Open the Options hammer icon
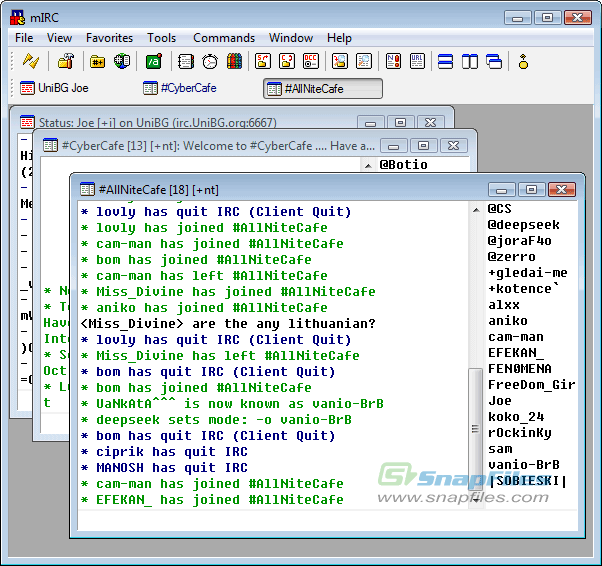The height and width of the screenshot is (566, 602). click(x=66, y=61)
